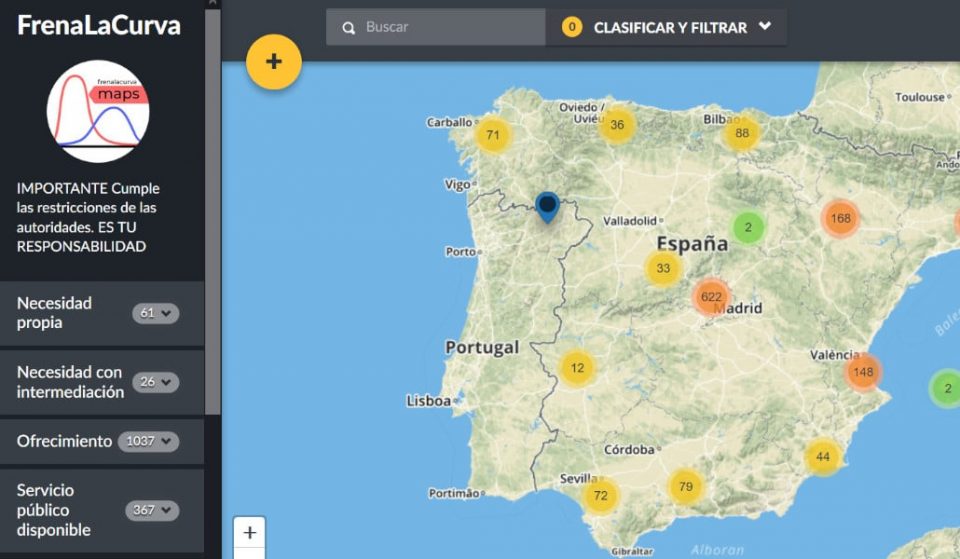Open the 44 cluster on southeast coast
Screen dimensions: 960x559
[823, 457]
